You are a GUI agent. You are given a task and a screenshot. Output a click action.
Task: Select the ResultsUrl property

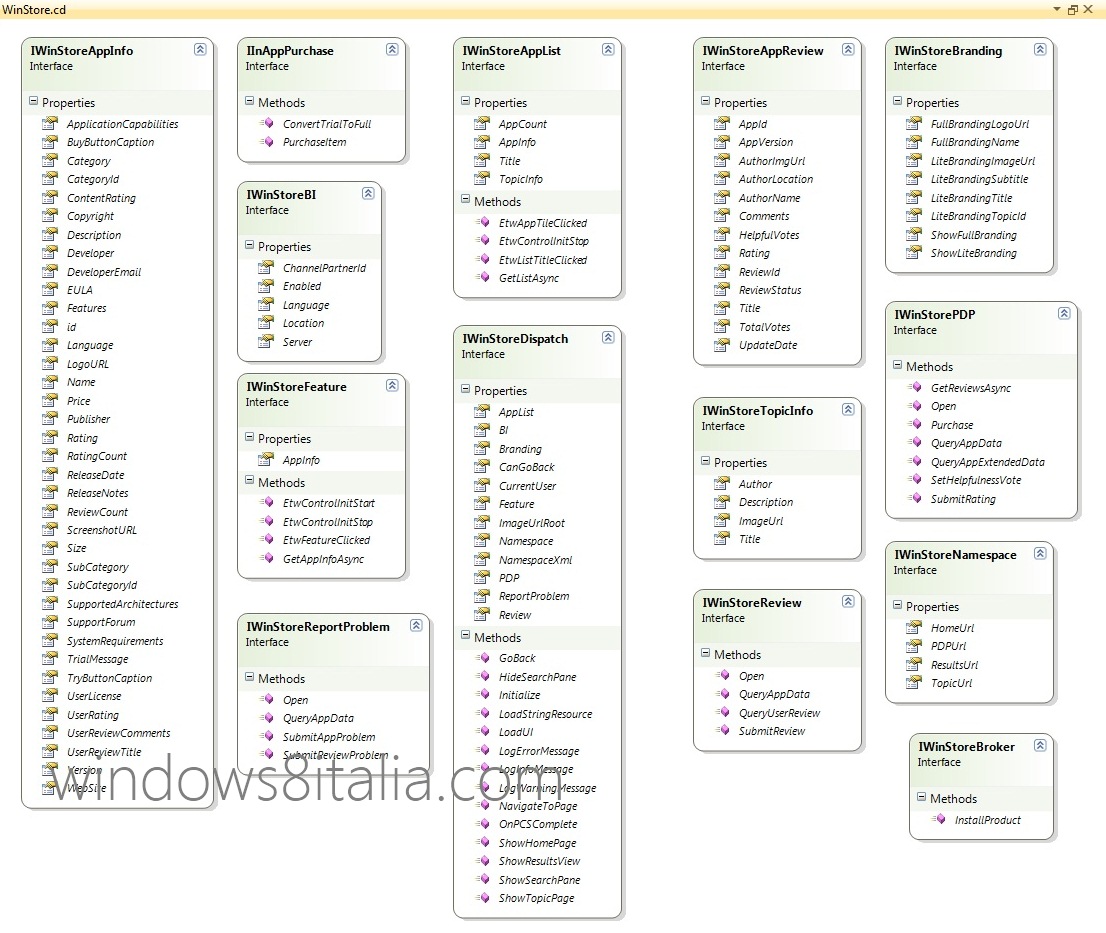[954, 664]
